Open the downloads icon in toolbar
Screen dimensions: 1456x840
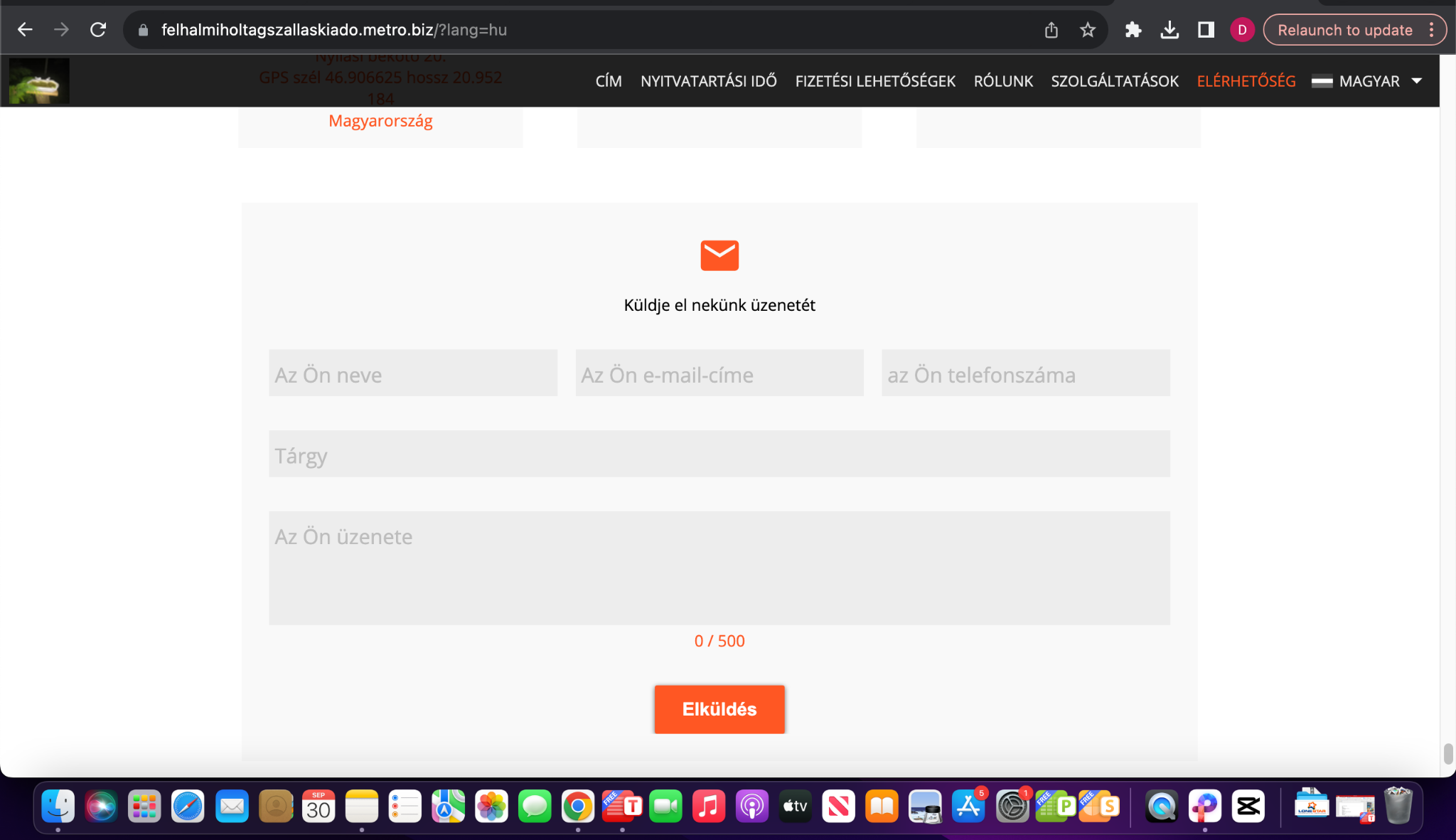(1169, 30)
